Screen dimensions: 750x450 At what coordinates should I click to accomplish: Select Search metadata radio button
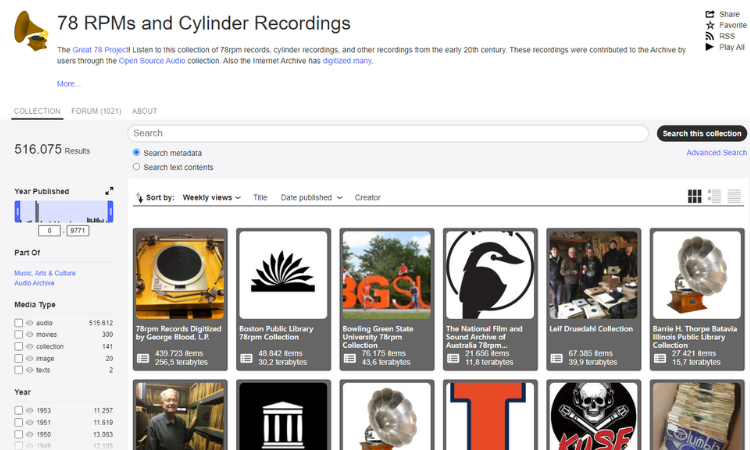(x=136, y=153)
